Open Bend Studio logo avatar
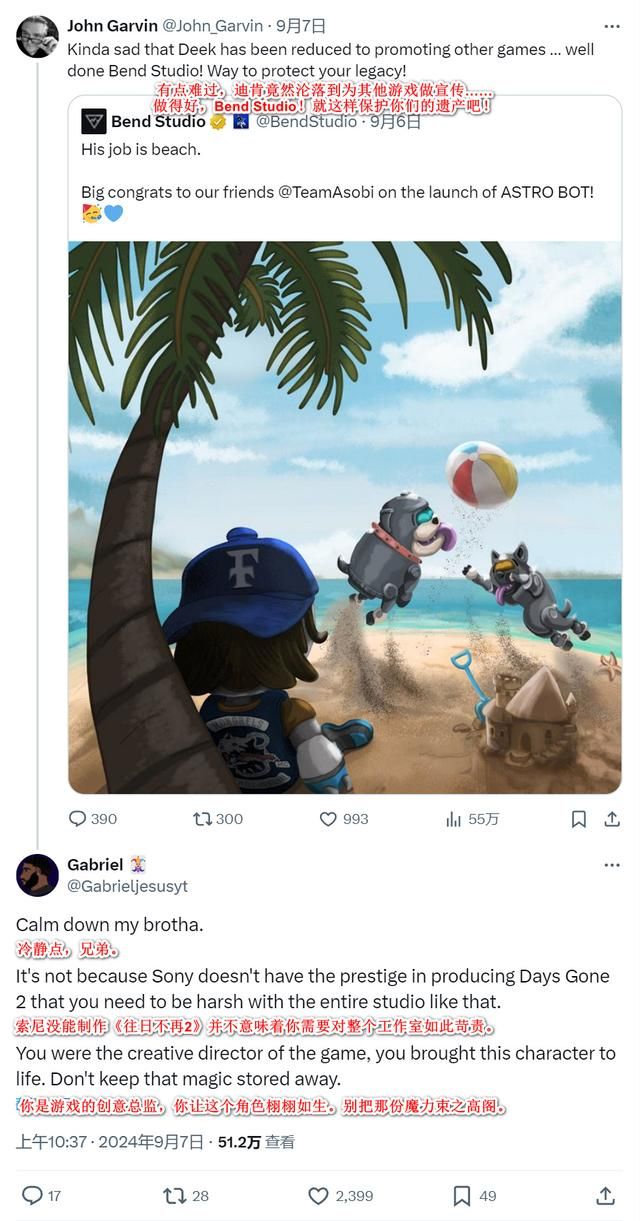The image size is (640, 1221). 94,122
